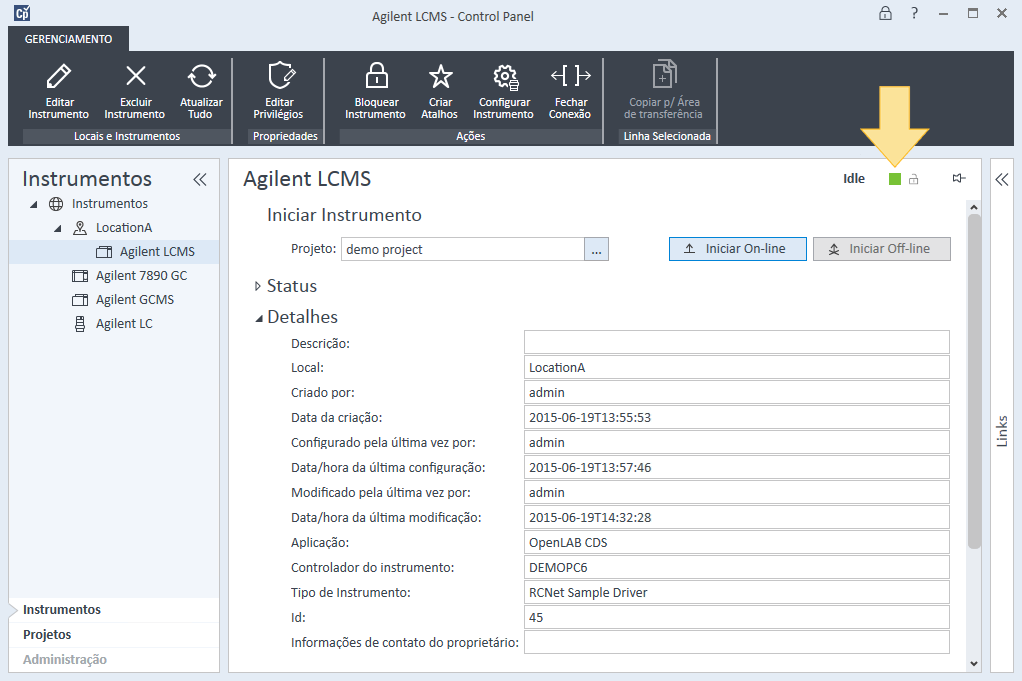Open help question mark in title bar
The image size is (1022, 681).
[914, 13]
